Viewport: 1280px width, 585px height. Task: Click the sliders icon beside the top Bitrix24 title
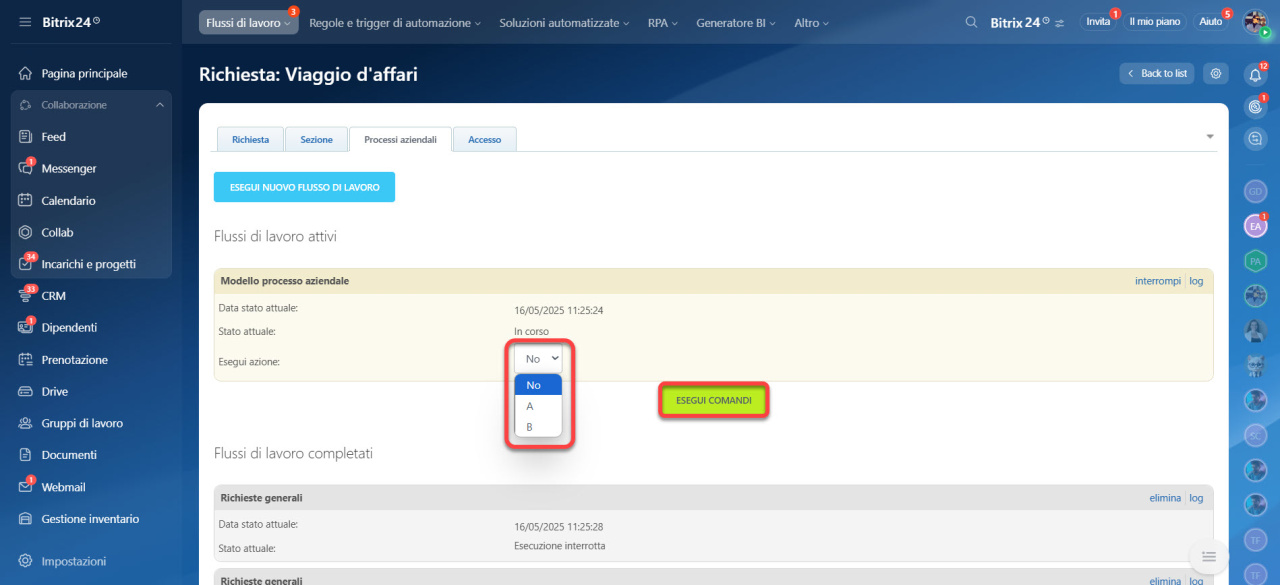click(x=1059, y=22)
